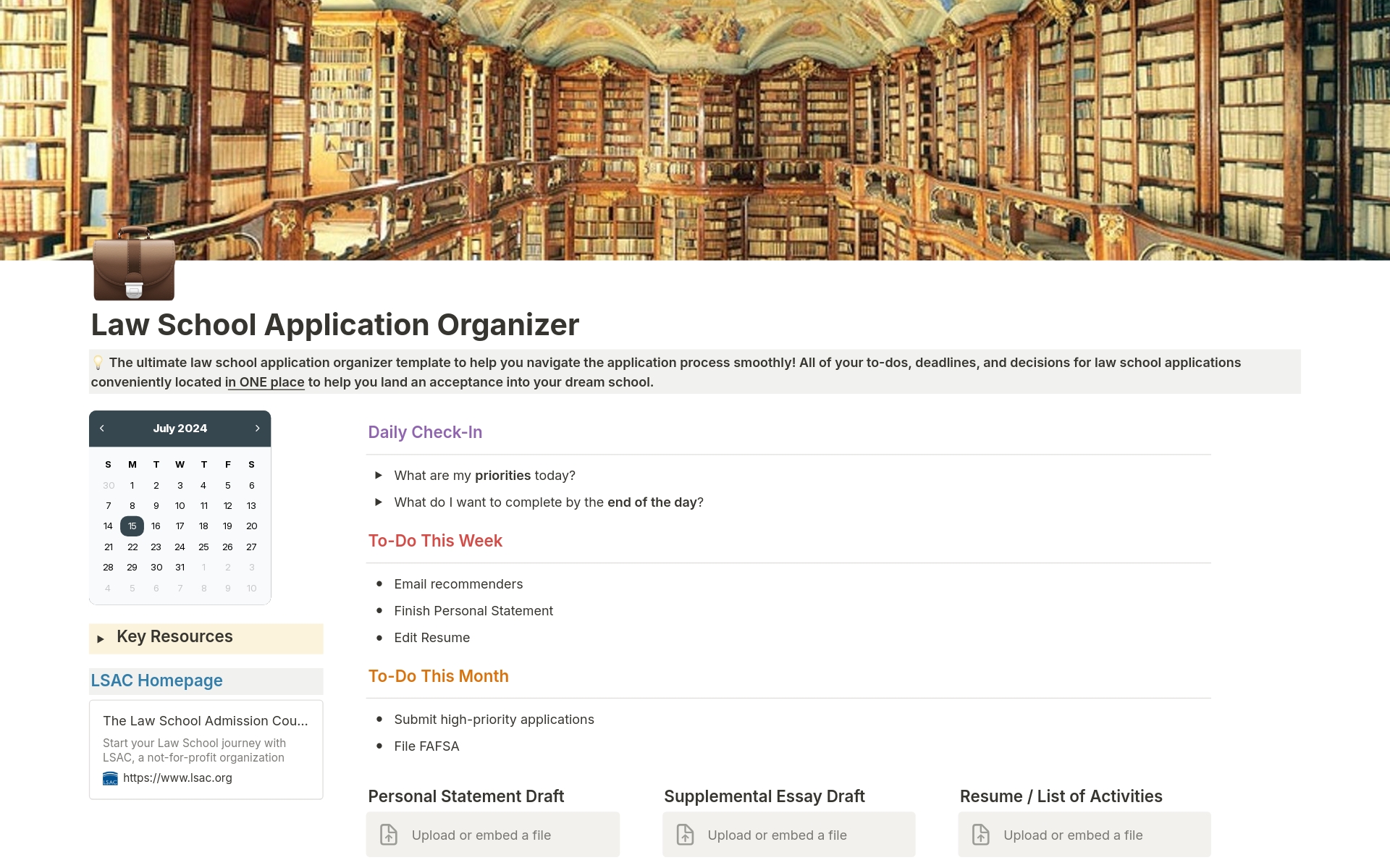Expand the Key Resources section
Screen dimensions: 1390x868
click(101, 639)
